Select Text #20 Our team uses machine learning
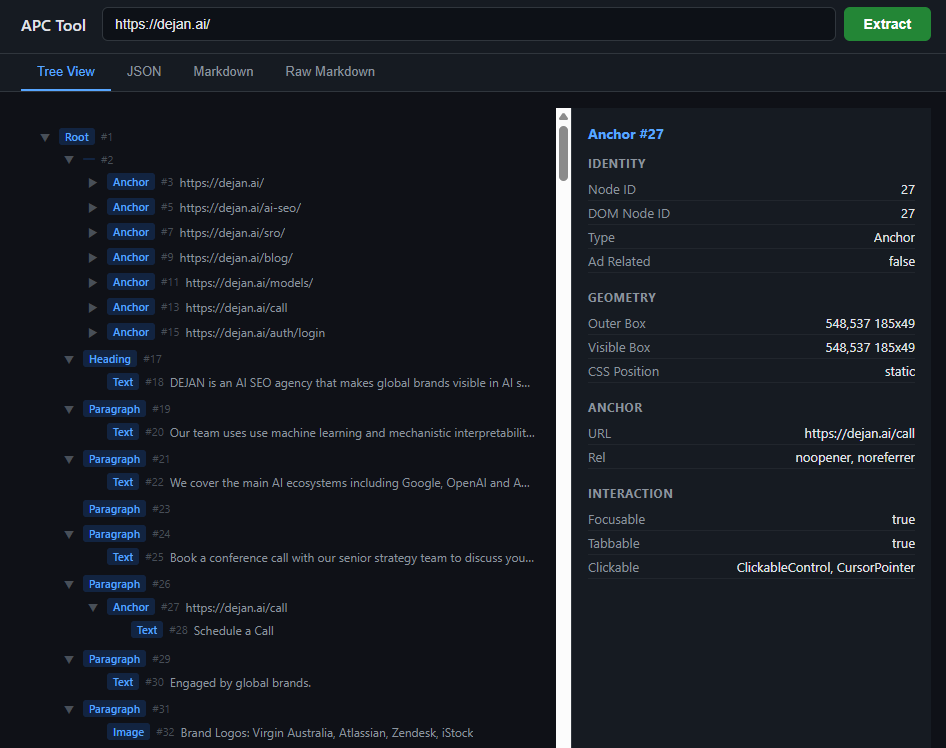The width and height of the screenshot is (946, 748). click(x=352, y=433)
